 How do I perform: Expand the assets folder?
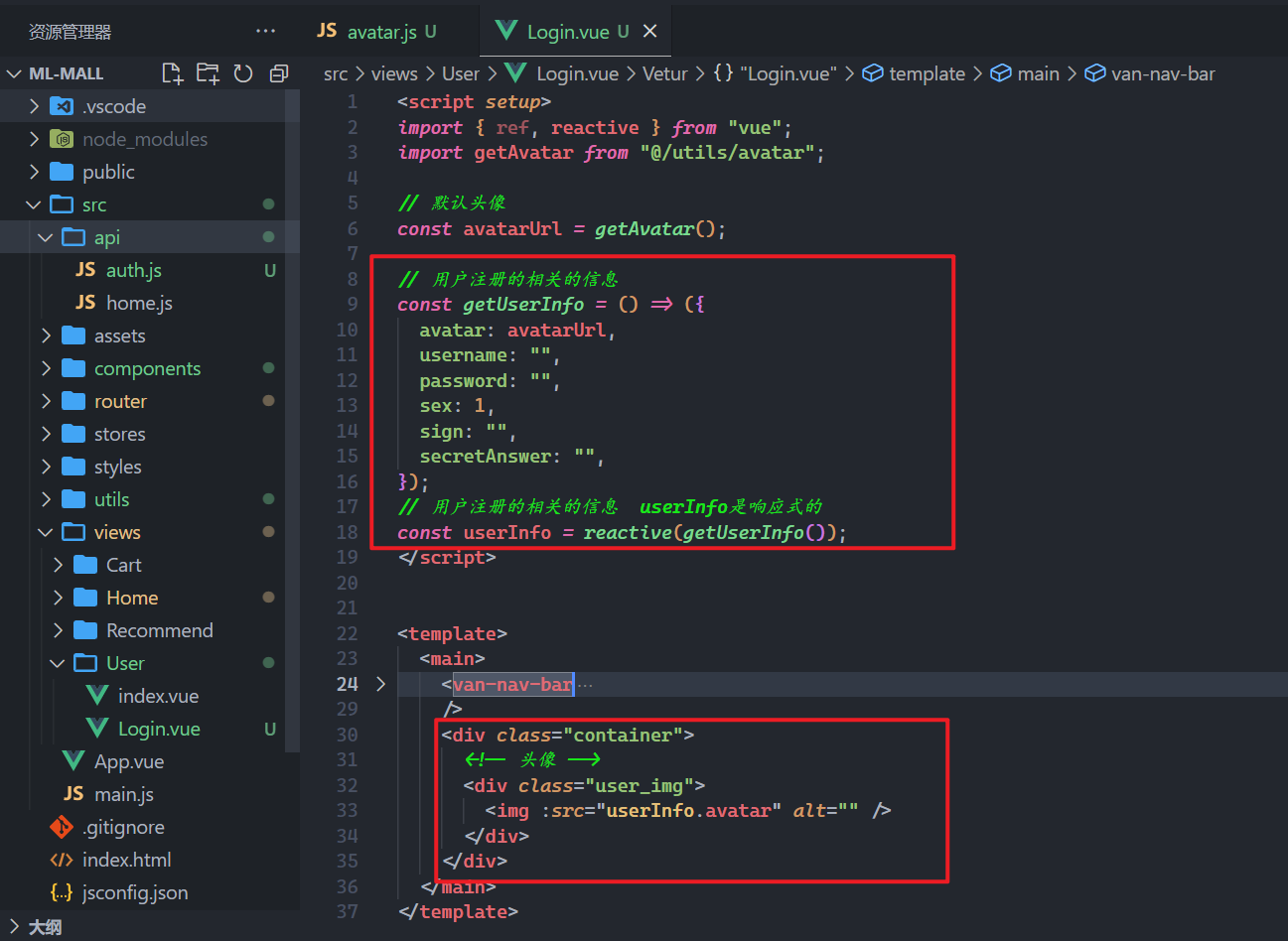47,336
